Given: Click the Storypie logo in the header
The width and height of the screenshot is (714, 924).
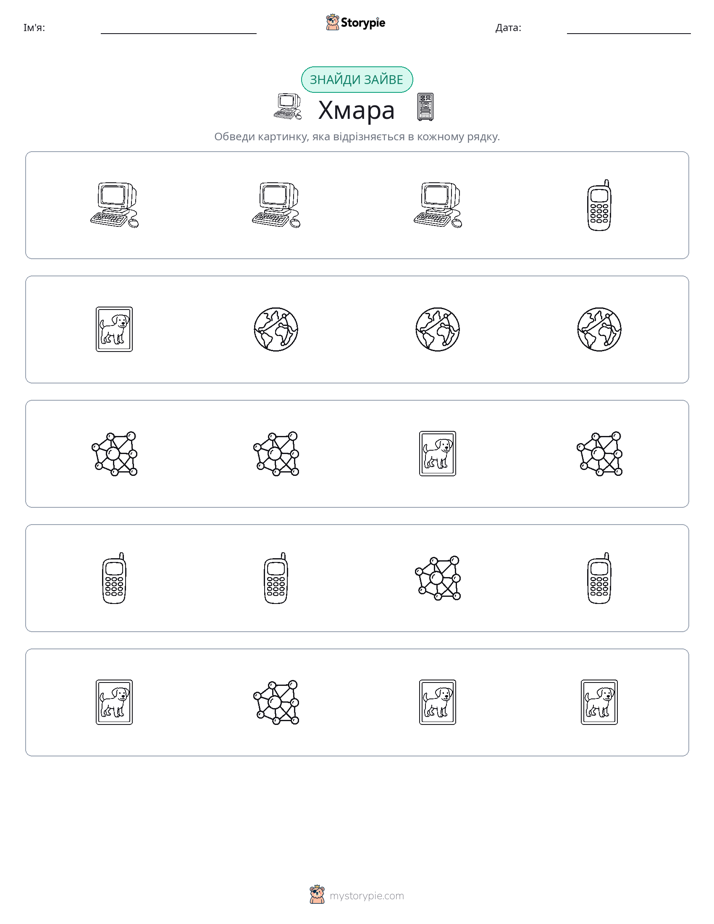Looking at the screenshot, I should 356,22.
